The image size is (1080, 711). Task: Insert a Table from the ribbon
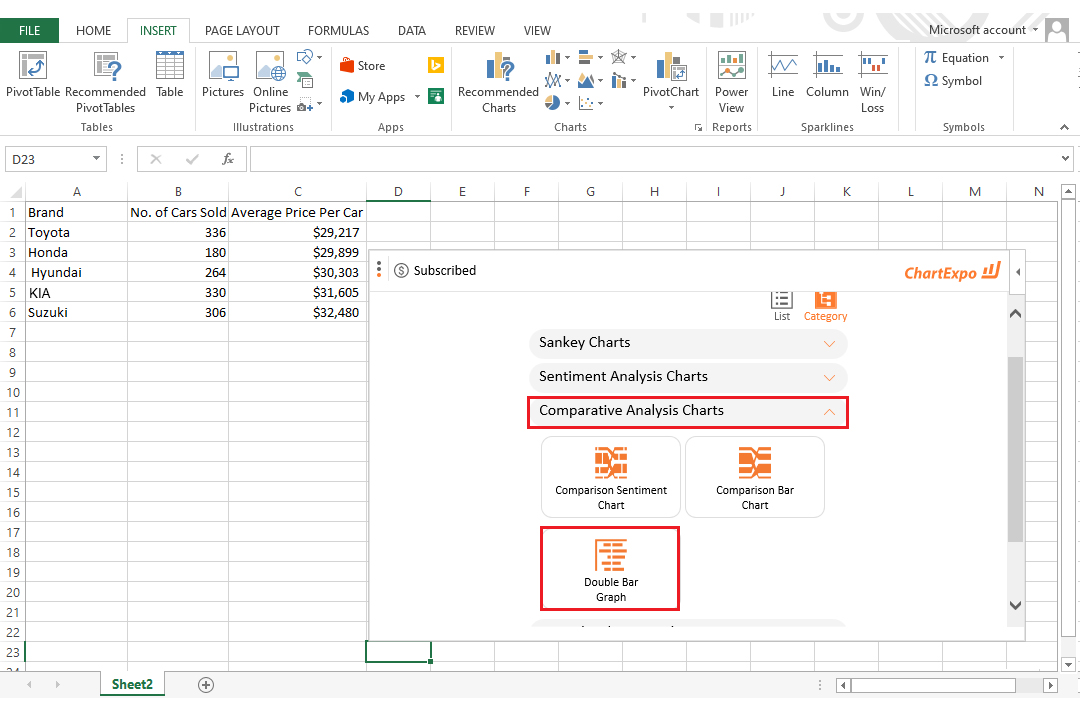(169, 74)
